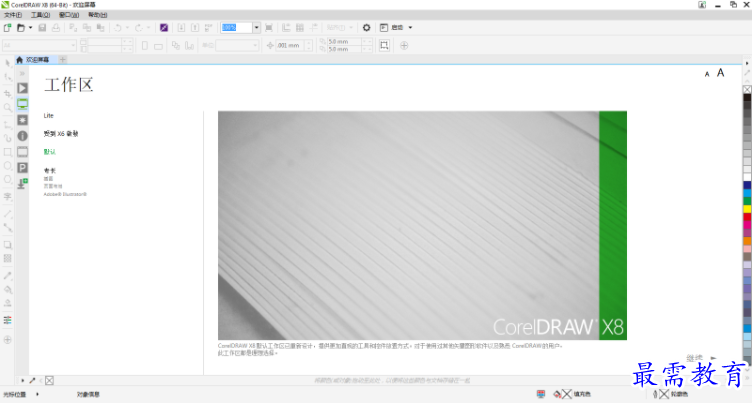
Task: Increase text size with large A
Action: click(720, 73)
